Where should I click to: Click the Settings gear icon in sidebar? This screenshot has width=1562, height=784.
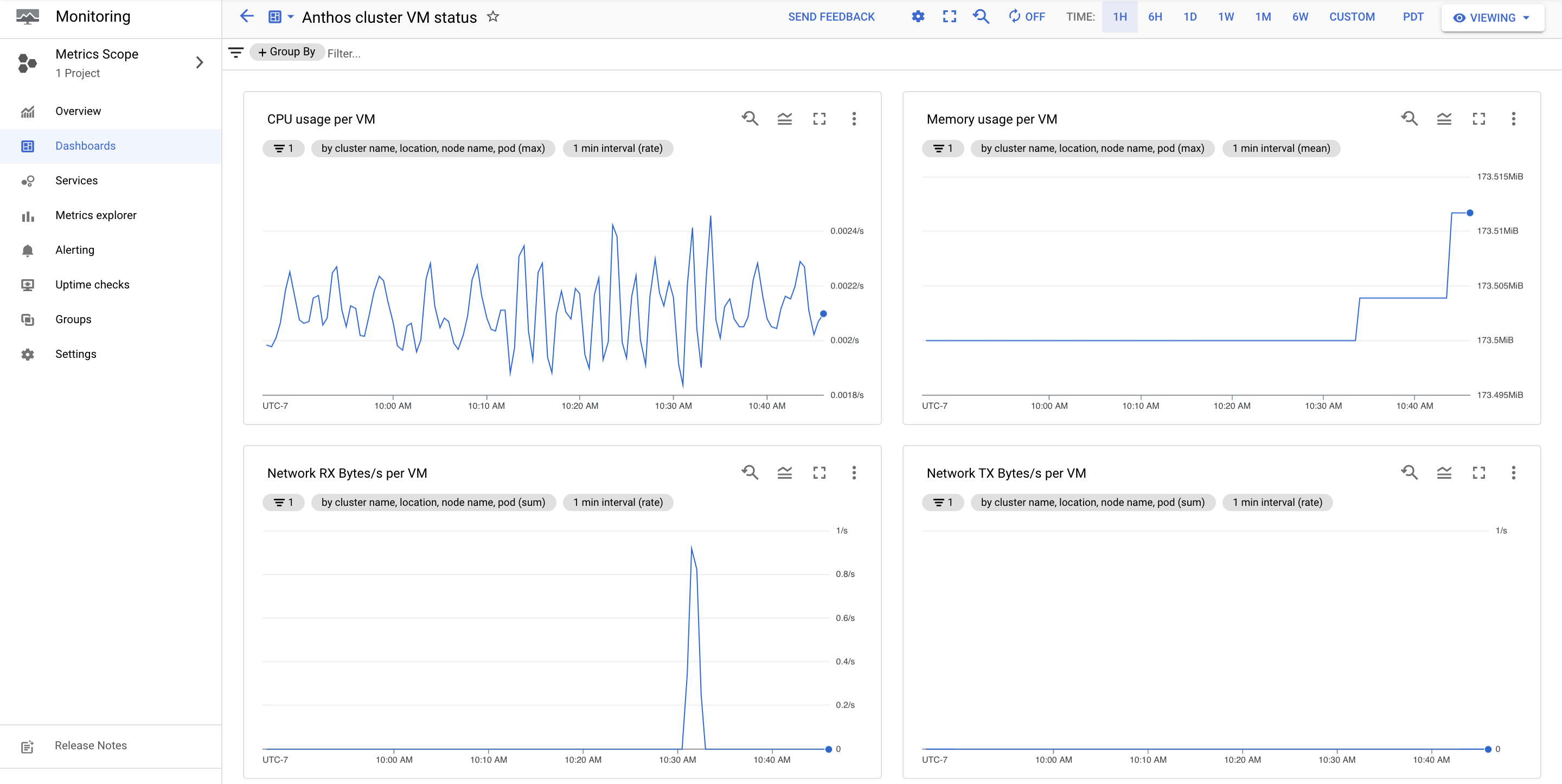click(x=28, y=354)
